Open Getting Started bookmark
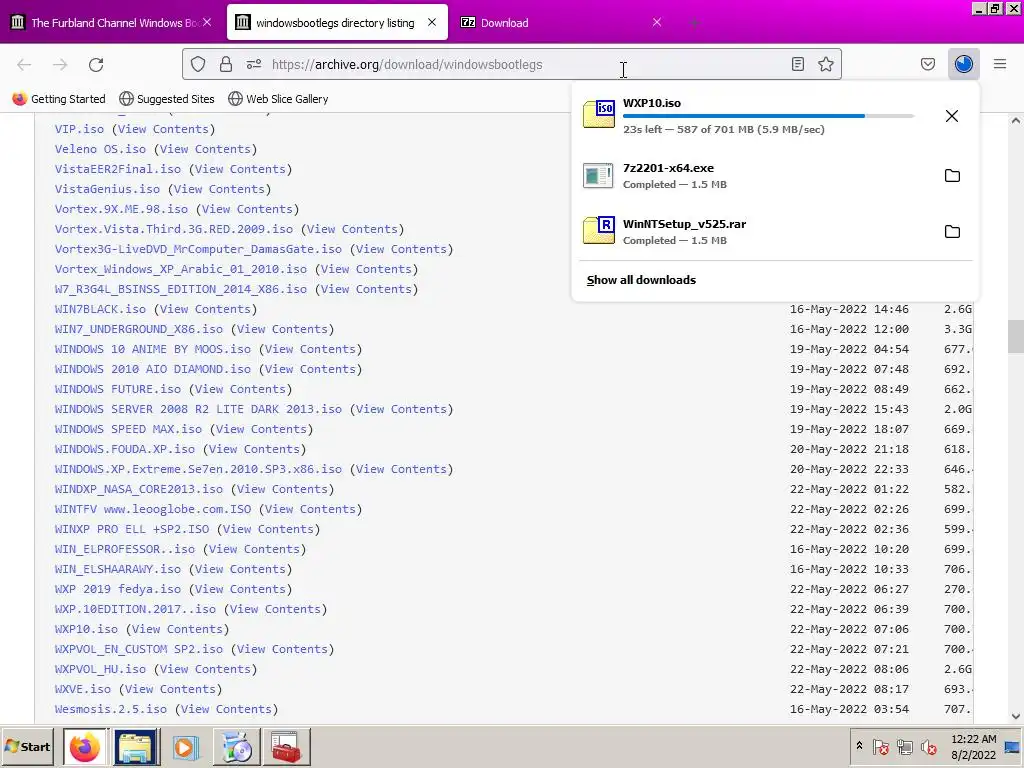The image size is (1024, 768). tap(59, 99)
